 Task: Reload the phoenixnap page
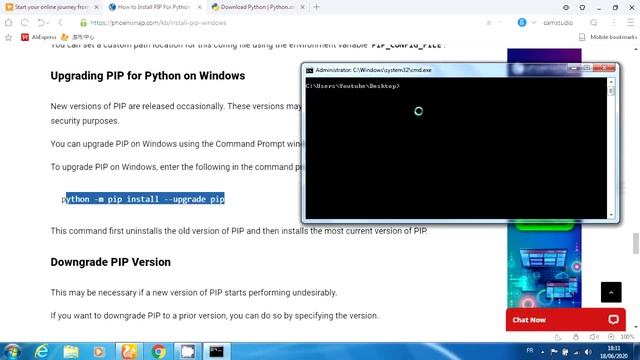(24, 23)
